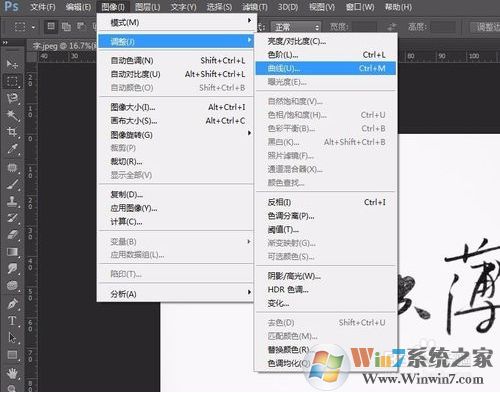Select the Rectangle shape tool
Screen dimensions: 500x393
click(12, 355)
